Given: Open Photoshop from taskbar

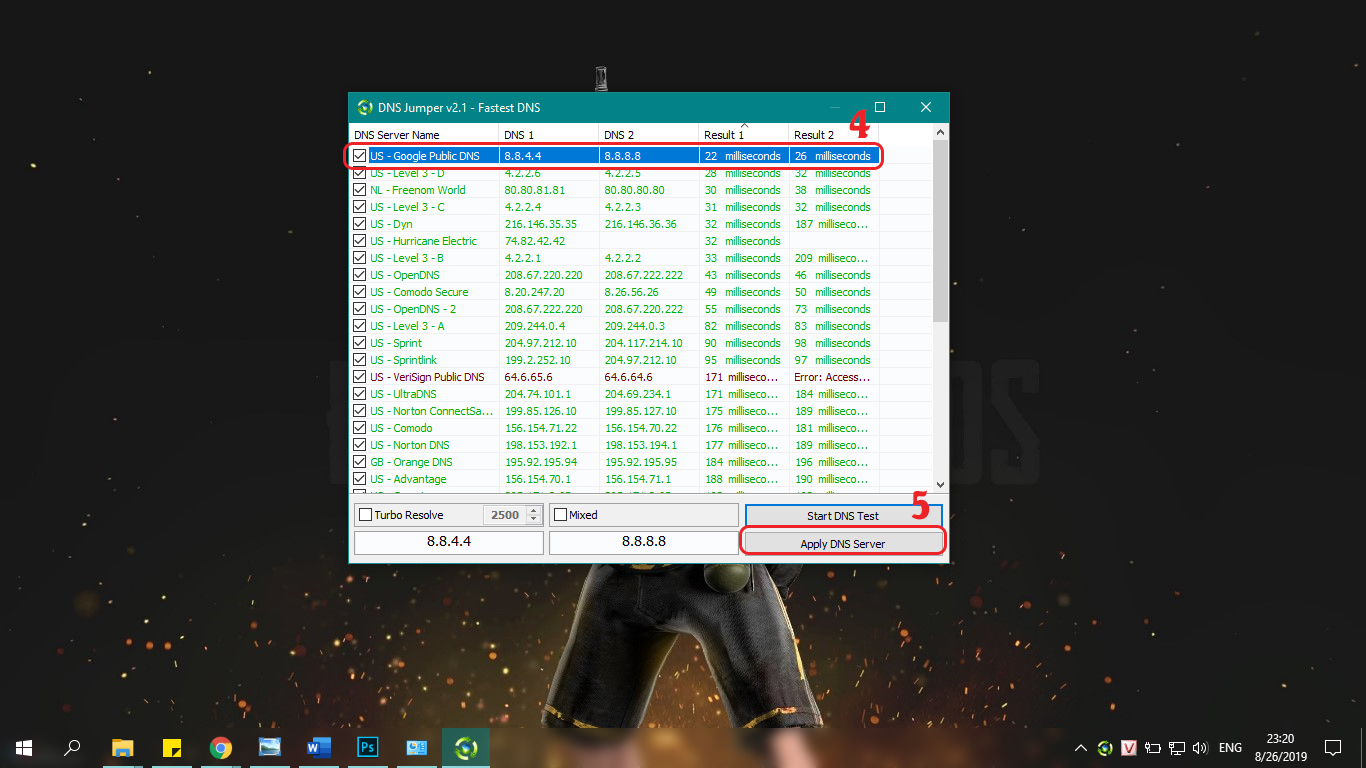Looking at the screenshot, I should (367, 747).
